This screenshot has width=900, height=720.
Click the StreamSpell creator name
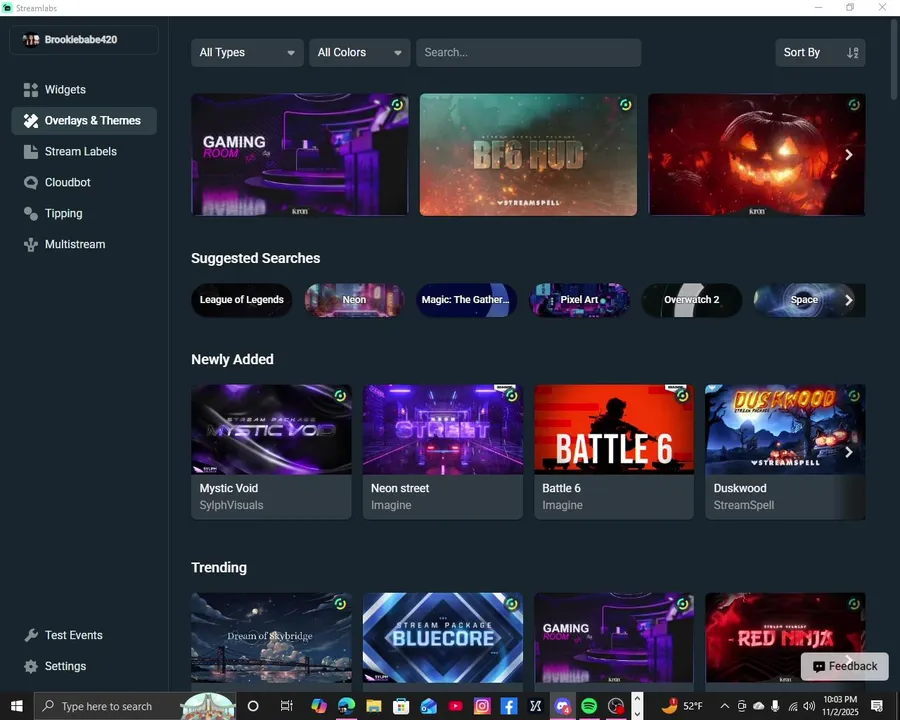click(x=744, y=506)
